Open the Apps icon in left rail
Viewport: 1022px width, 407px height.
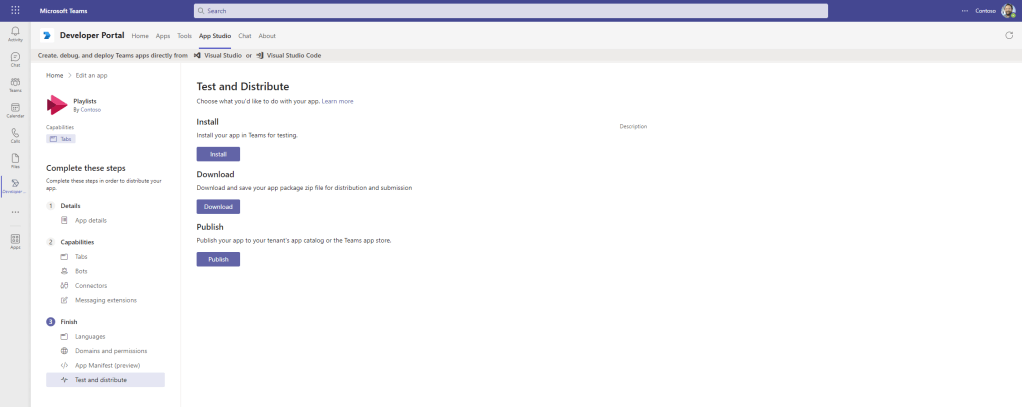pos(15,240)
